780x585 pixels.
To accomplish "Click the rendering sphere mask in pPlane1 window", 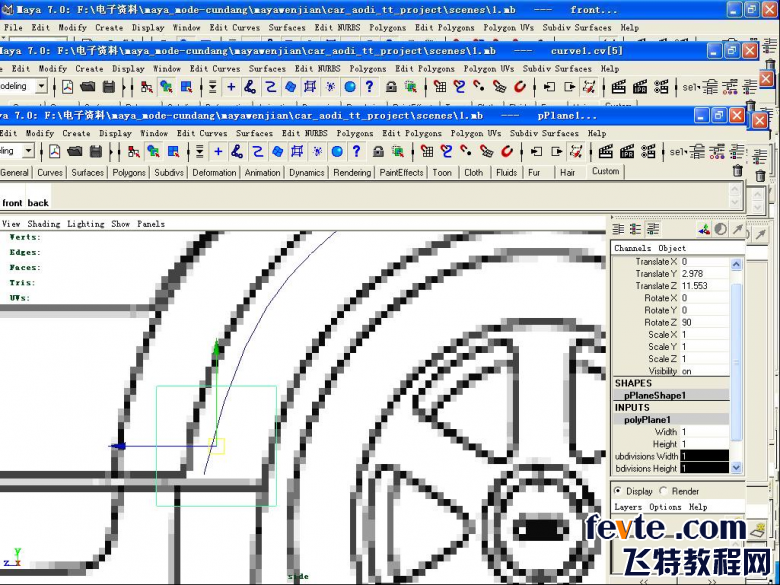I will [x=337, y=151].
